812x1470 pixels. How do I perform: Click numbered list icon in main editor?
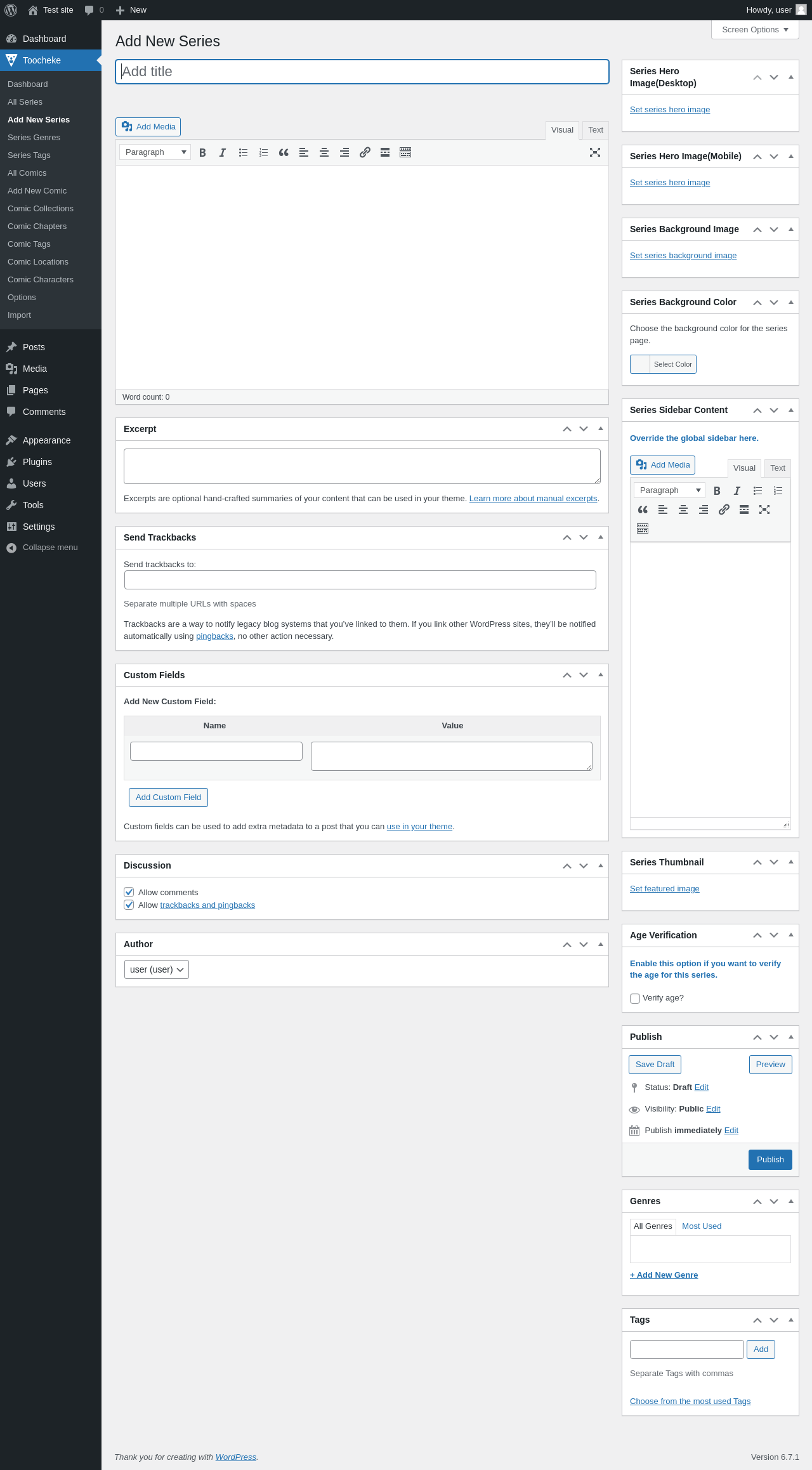(263, 152)
